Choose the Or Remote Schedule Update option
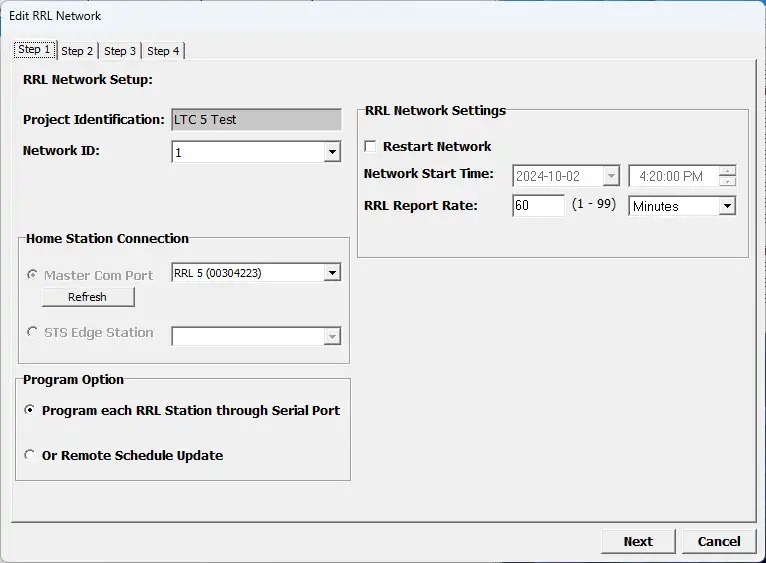 tap(31, 455)
